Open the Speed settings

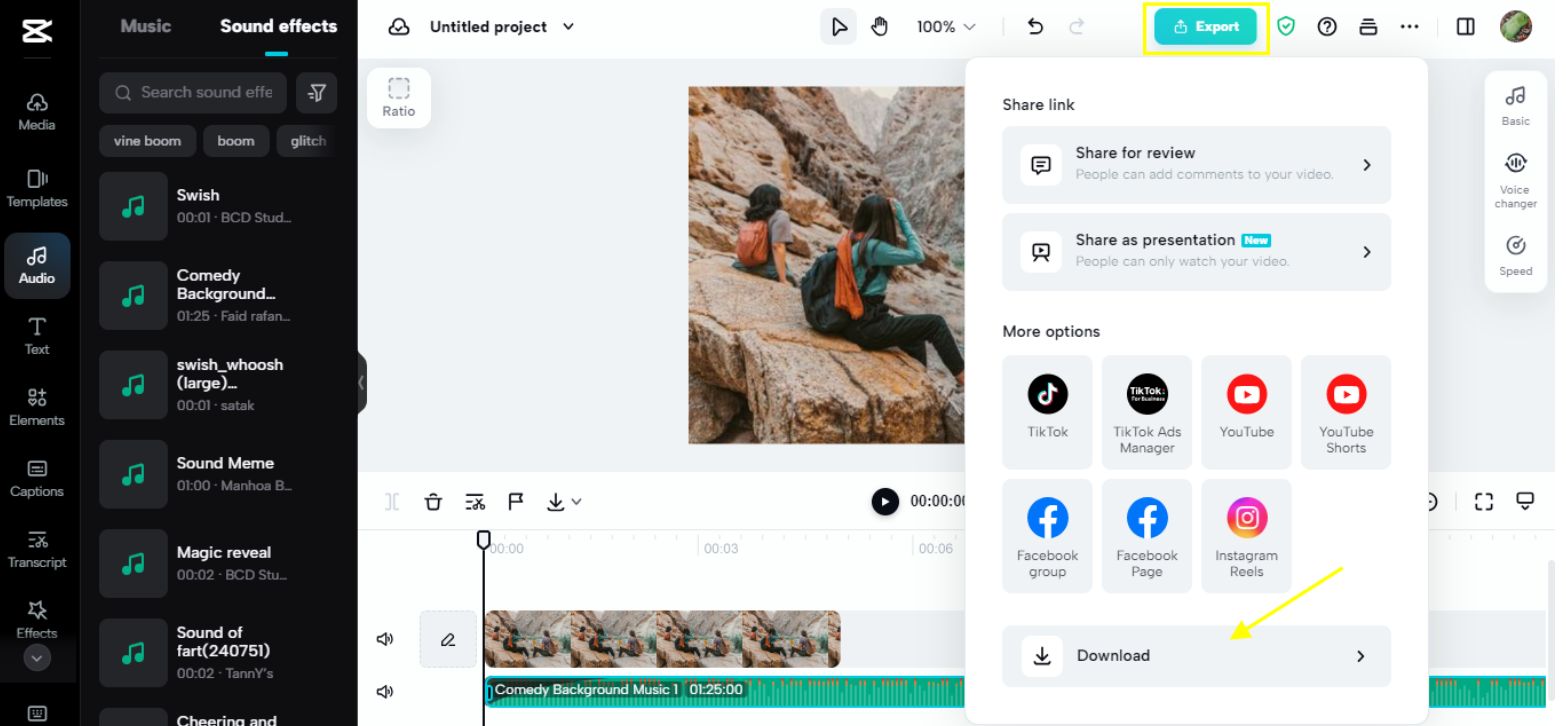1515,256
